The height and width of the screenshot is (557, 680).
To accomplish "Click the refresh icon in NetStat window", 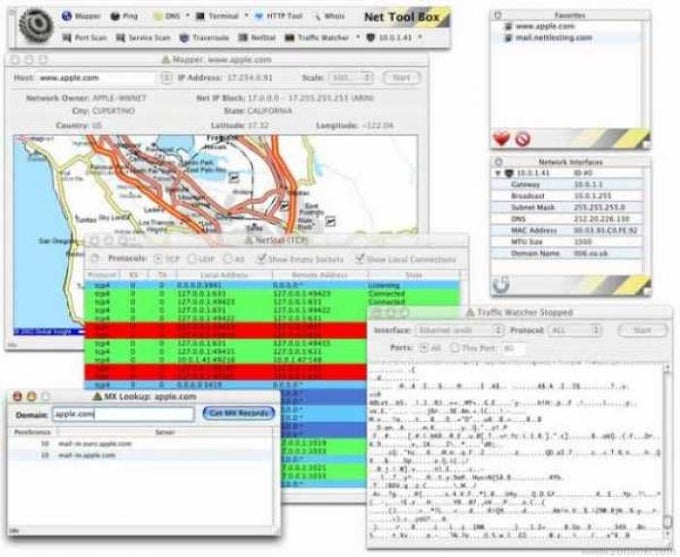I will [x=95, y=259].
